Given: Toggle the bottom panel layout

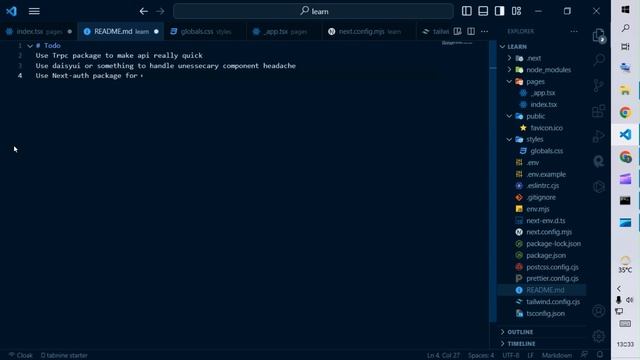Looking at the screenshot, I should pos(483,11).
